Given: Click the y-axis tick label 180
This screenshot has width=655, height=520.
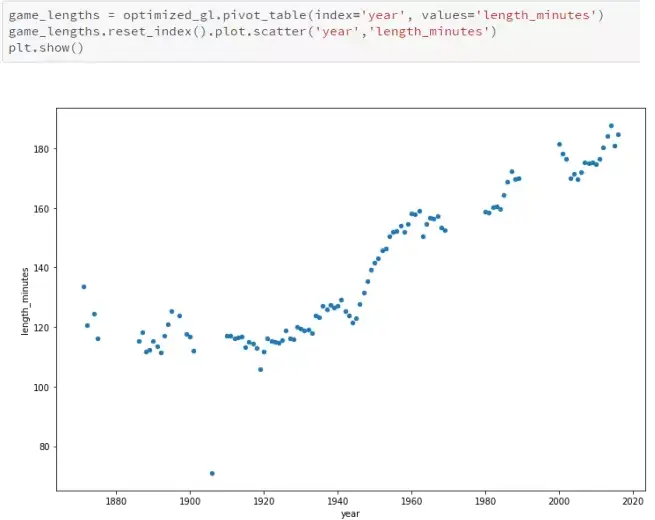Looking at the screenshot, I should pos(41,149).
